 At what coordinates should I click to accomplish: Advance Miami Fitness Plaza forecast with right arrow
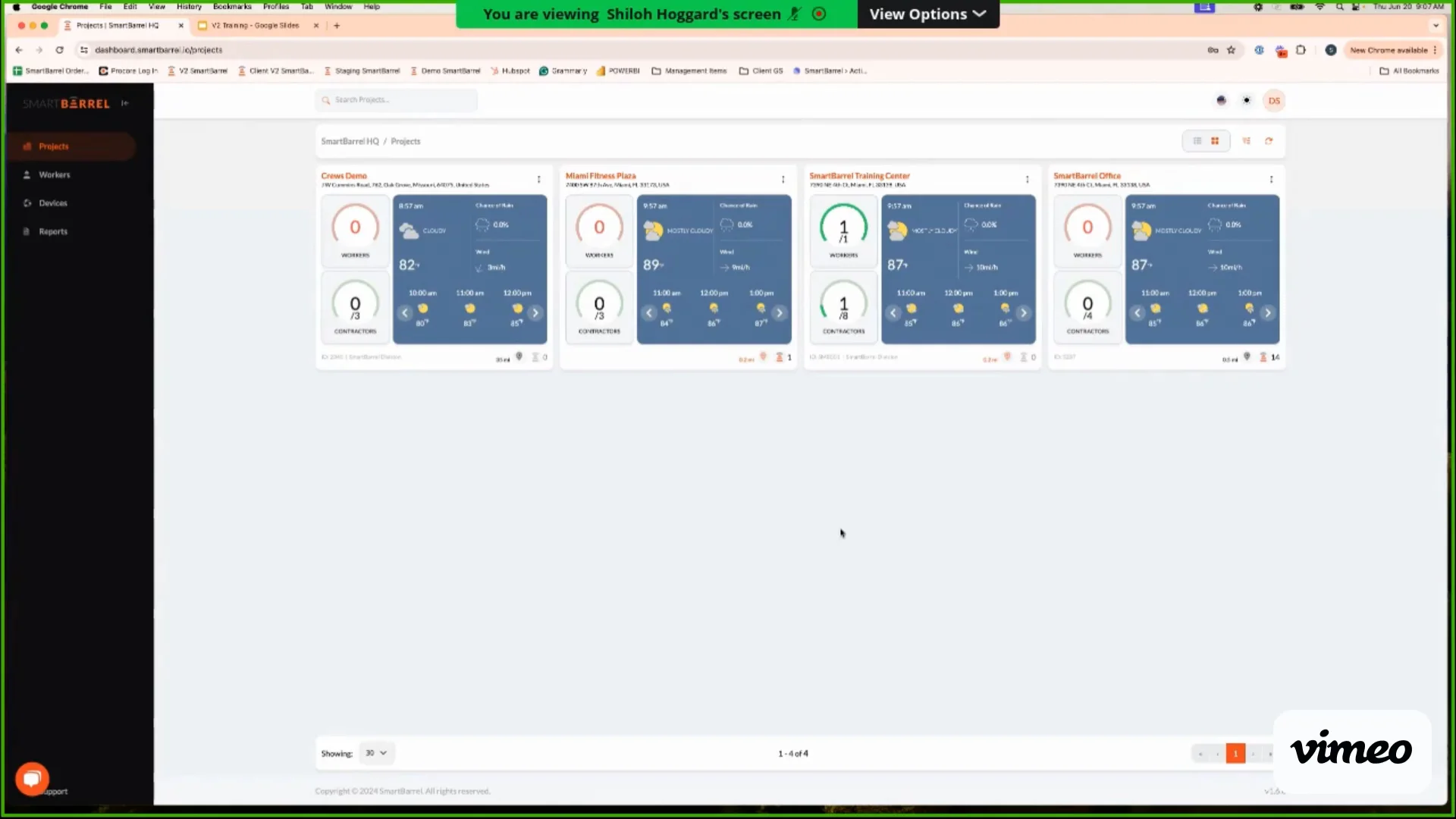(780, 312)
